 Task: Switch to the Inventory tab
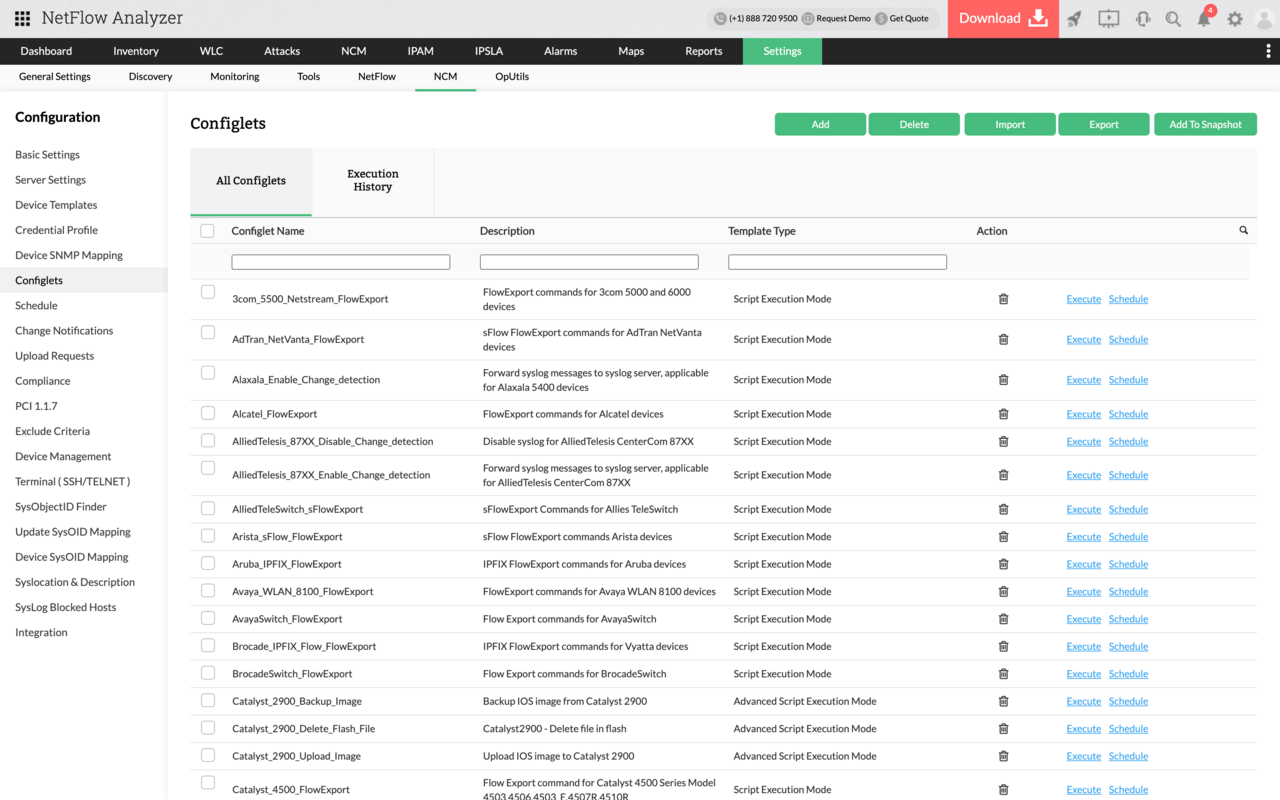coord(136,51)
